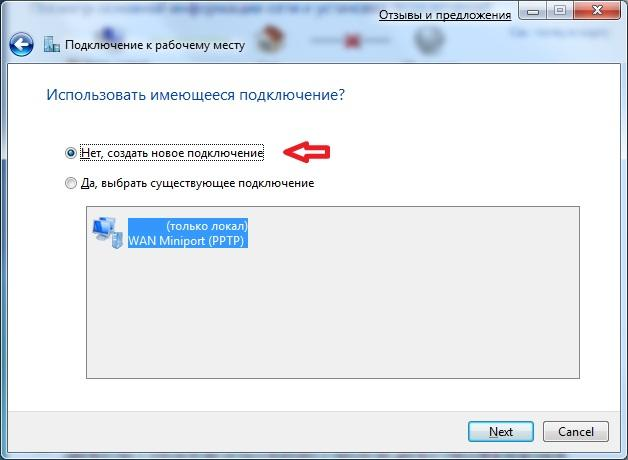
Task: Click the title text Подключение к рабочему месту
Action: click(155, 45)
